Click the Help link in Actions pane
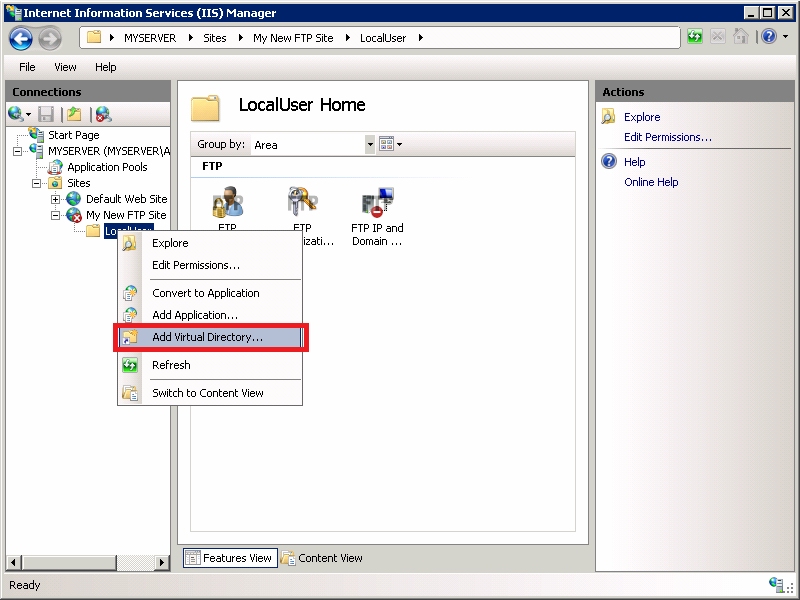The width and height of the screenshot is (800, 600). (634, 162)
